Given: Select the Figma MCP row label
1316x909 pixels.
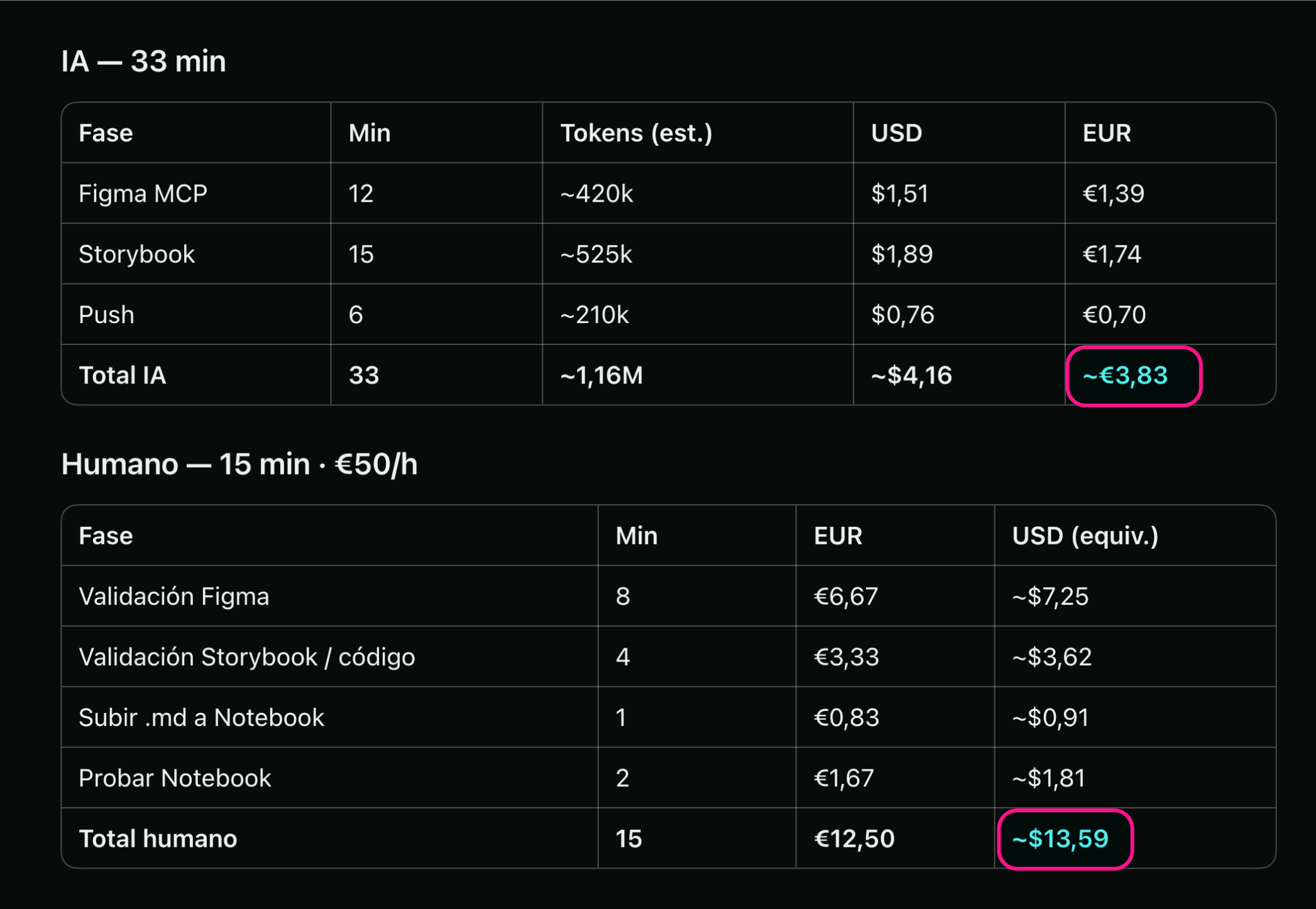Looking at the screenshot, I should (x=143, y=194).
